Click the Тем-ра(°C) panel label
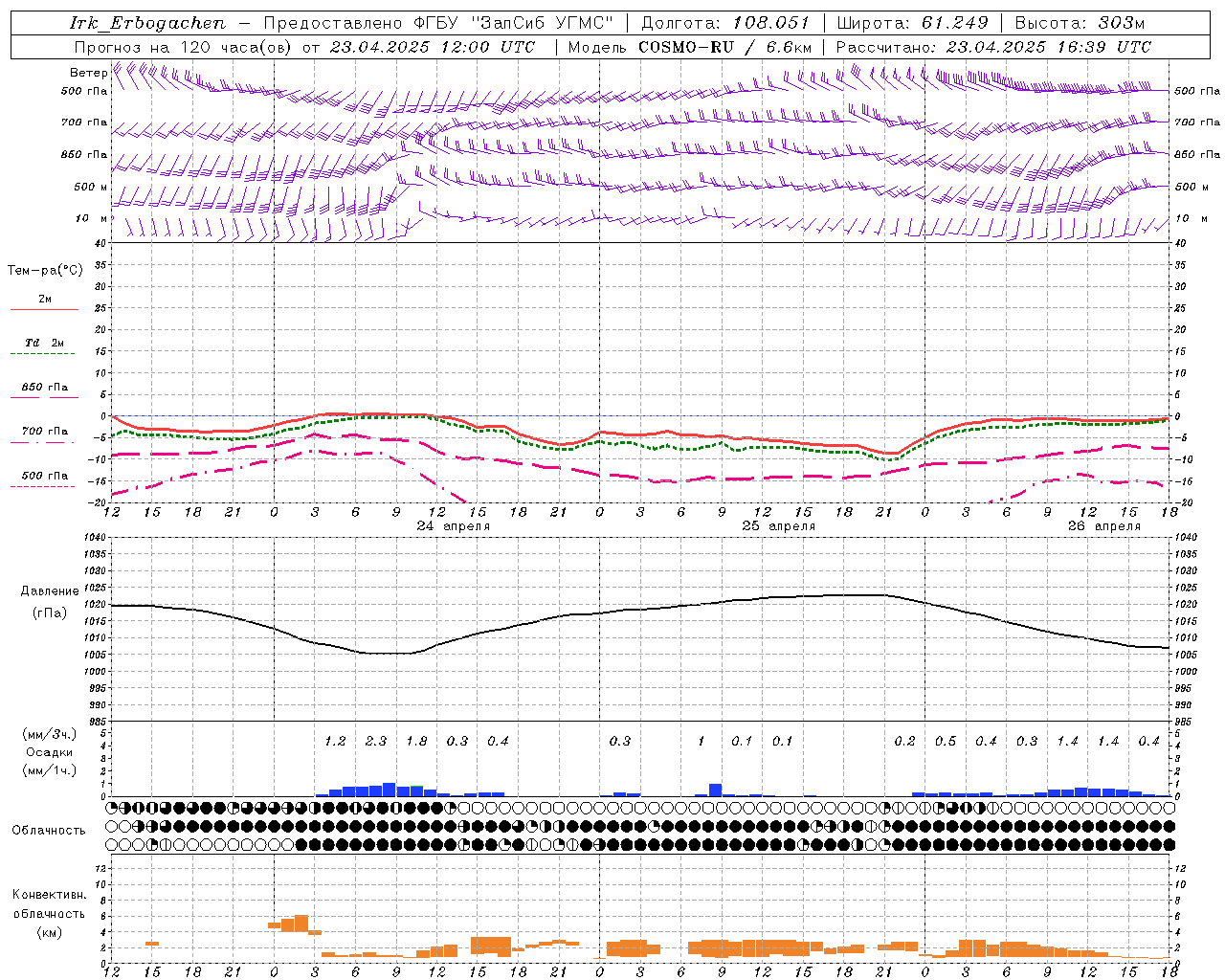1225x980 pixels. [x=45, y=271]
